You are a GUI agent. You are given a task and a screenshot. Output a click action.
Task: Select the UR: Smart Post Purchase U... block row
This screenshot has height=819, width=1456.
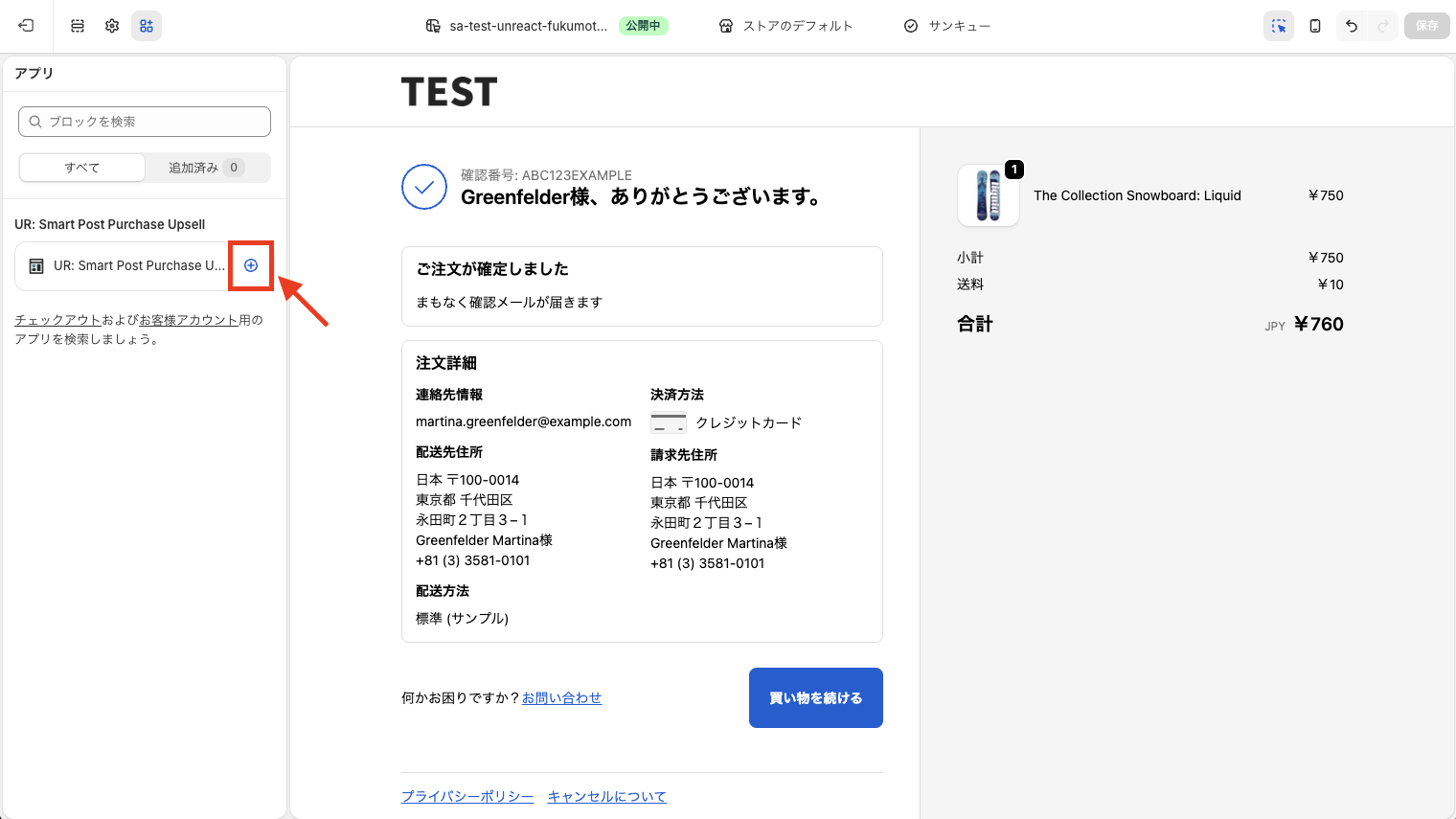(145, 266)
